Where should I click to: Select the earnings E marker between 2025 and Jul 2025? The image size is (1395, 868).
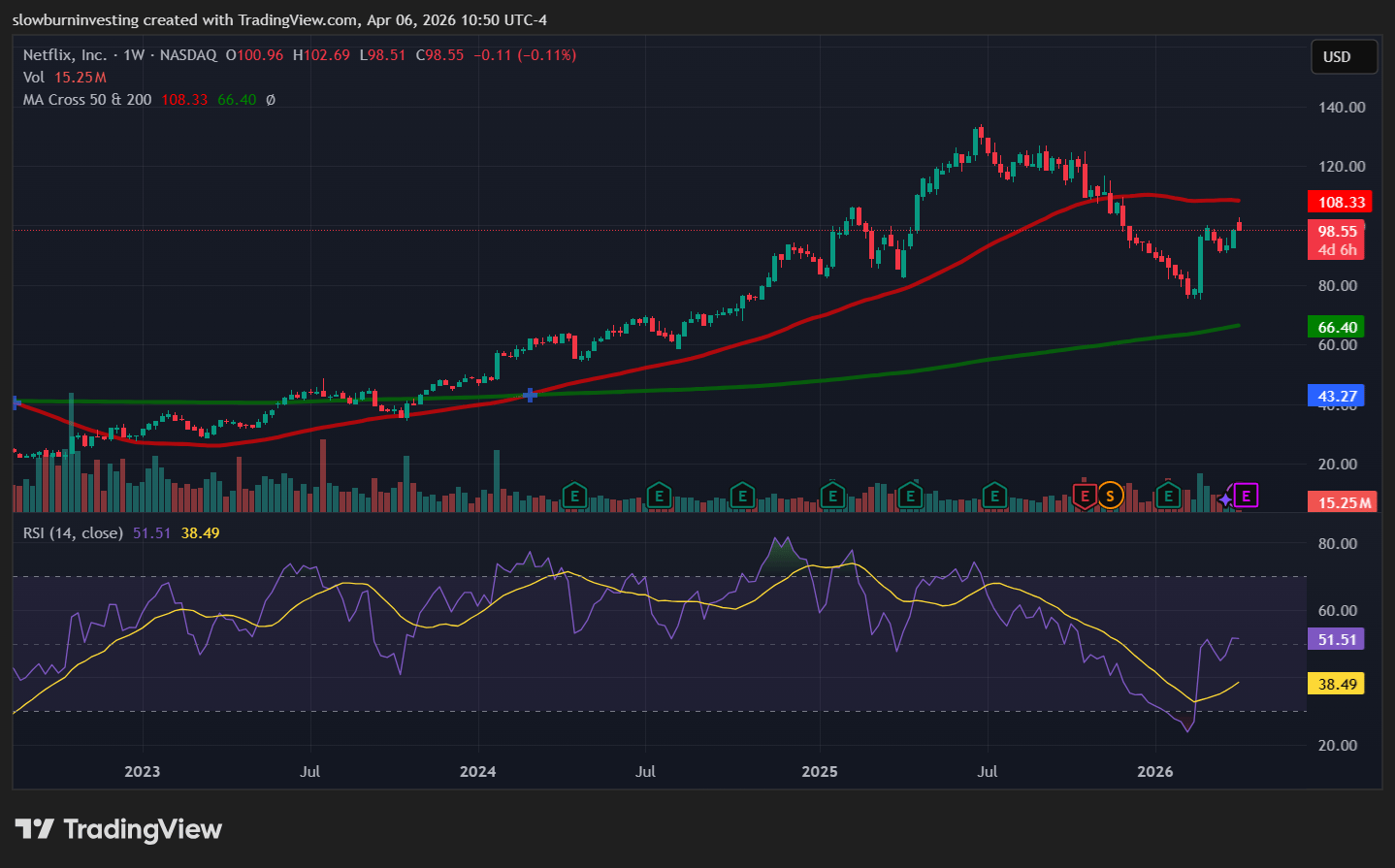(910, 497)
